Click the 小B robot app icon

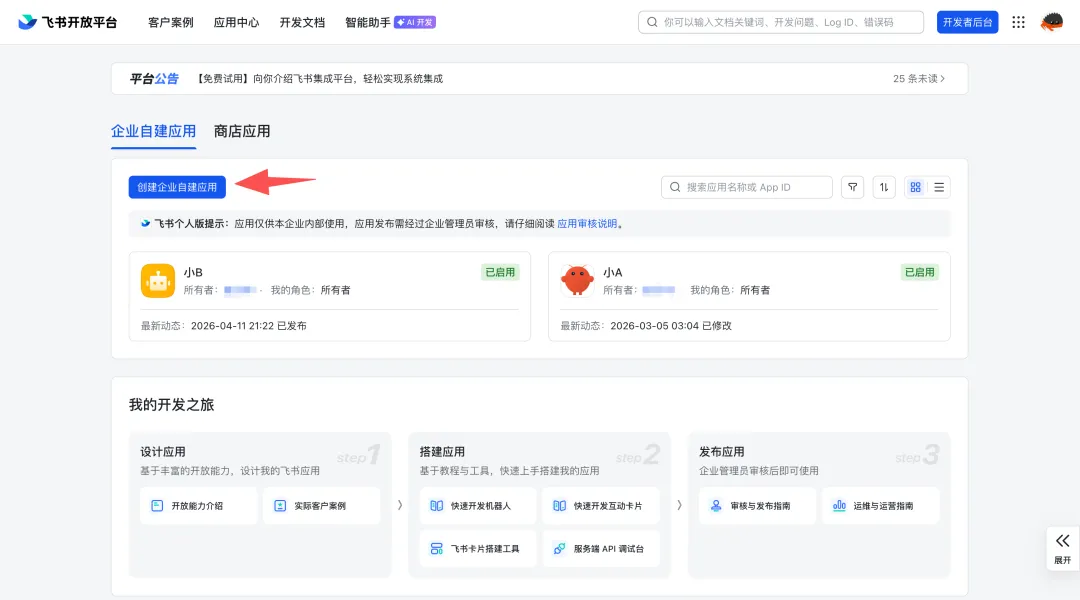tap(158, 280)
